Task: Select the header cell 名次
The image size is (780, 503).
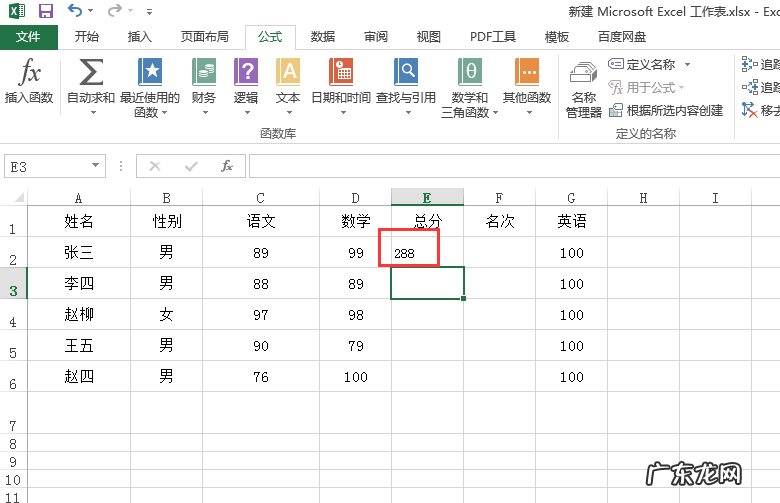Action: click(499, 221)
